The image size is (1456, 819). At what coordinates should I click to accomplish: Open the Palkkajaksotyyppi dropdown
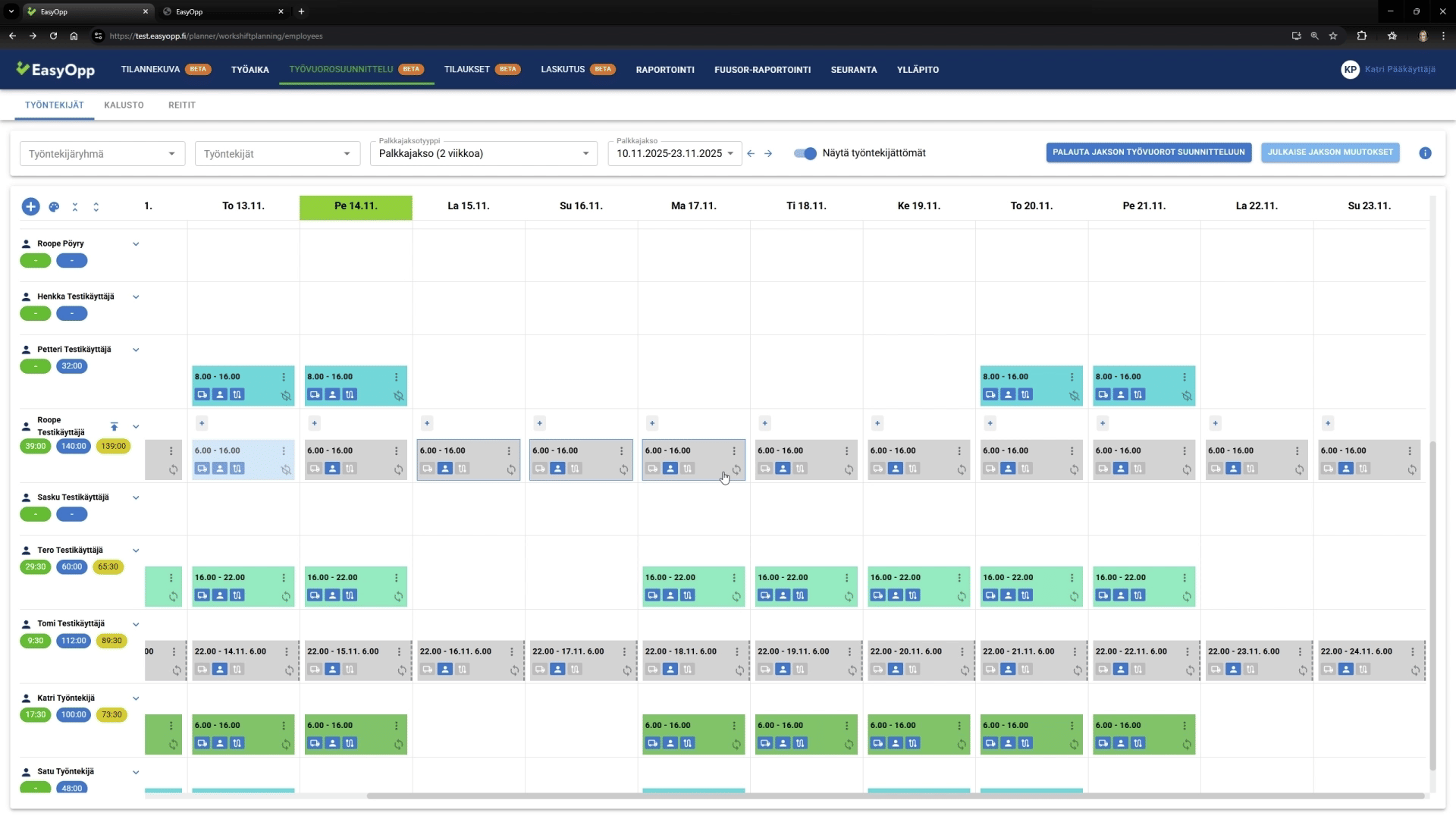(483, 154)
